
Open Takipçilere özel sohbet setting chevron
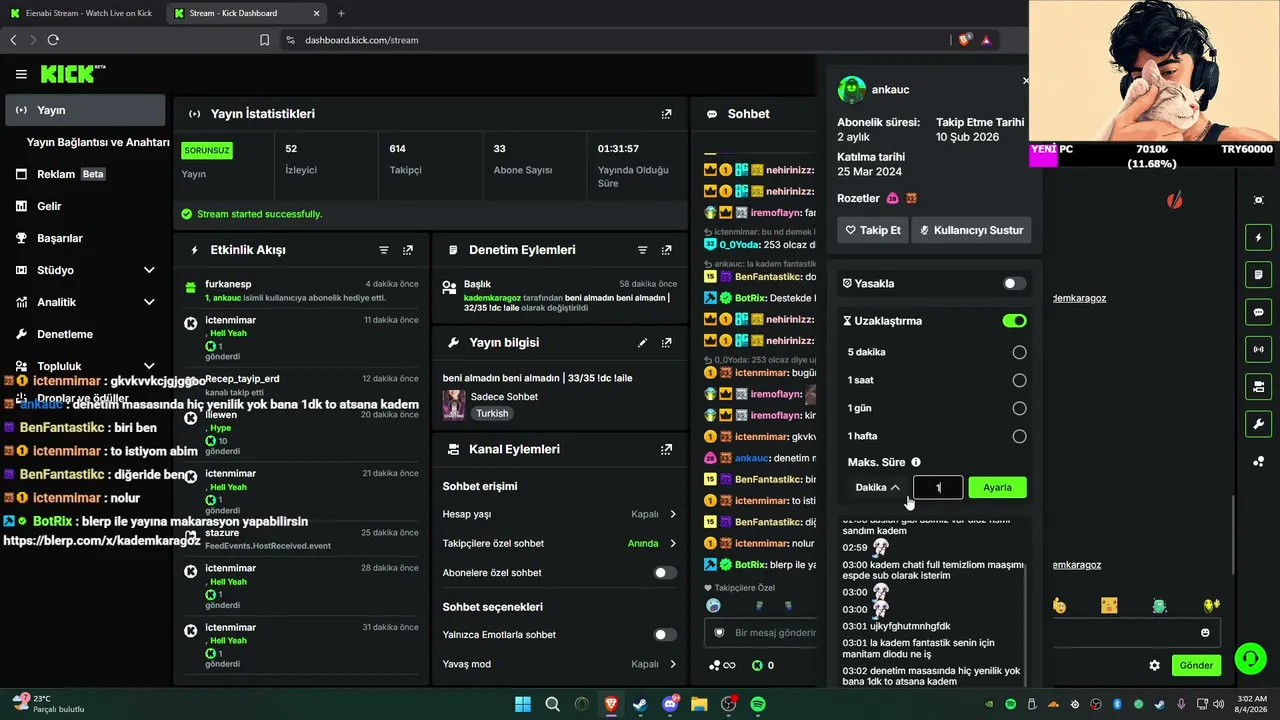(673, 544)
